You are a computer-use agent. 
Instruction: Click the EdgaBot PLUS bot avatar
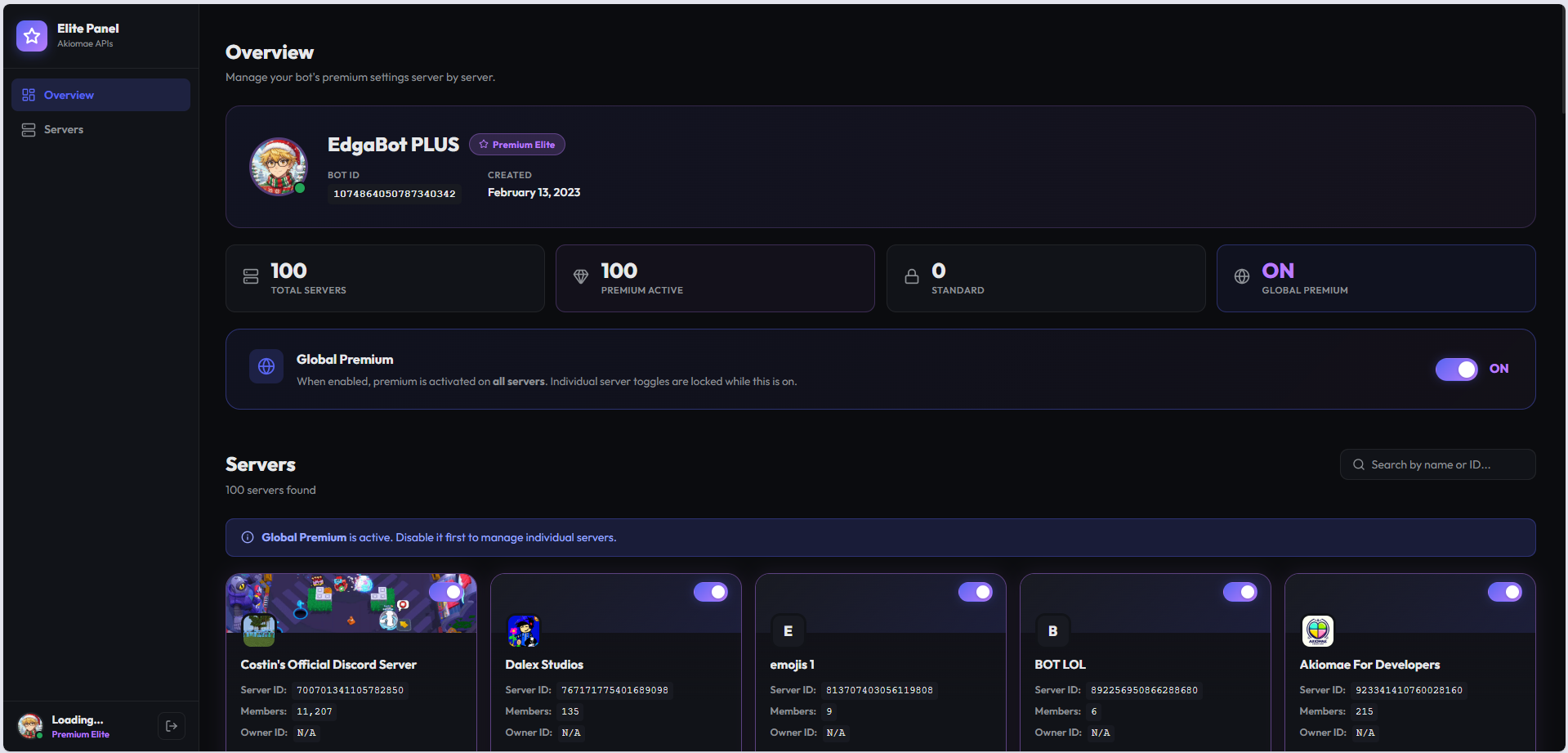coord(278,167)
